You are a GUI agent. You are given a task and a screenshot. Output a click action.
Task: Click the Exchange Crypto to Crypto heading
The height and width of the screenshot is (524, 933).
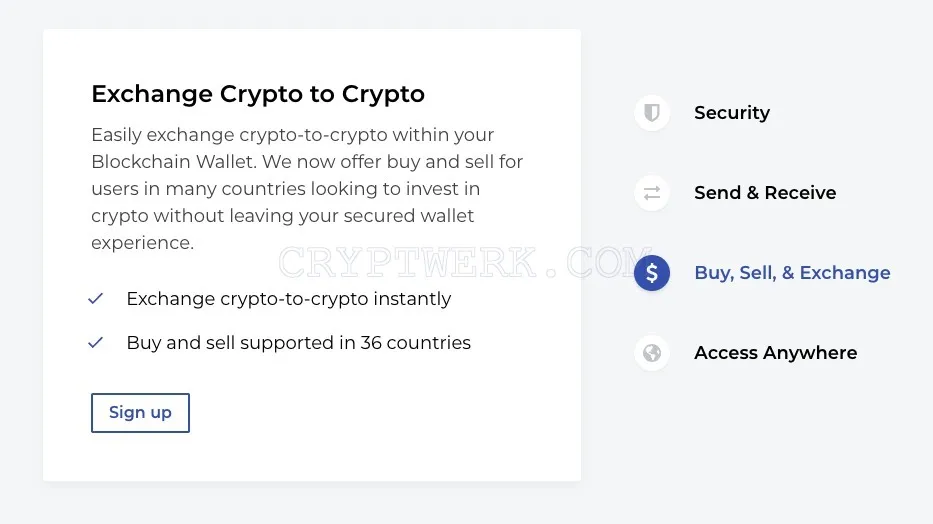[x=258, y=94]
